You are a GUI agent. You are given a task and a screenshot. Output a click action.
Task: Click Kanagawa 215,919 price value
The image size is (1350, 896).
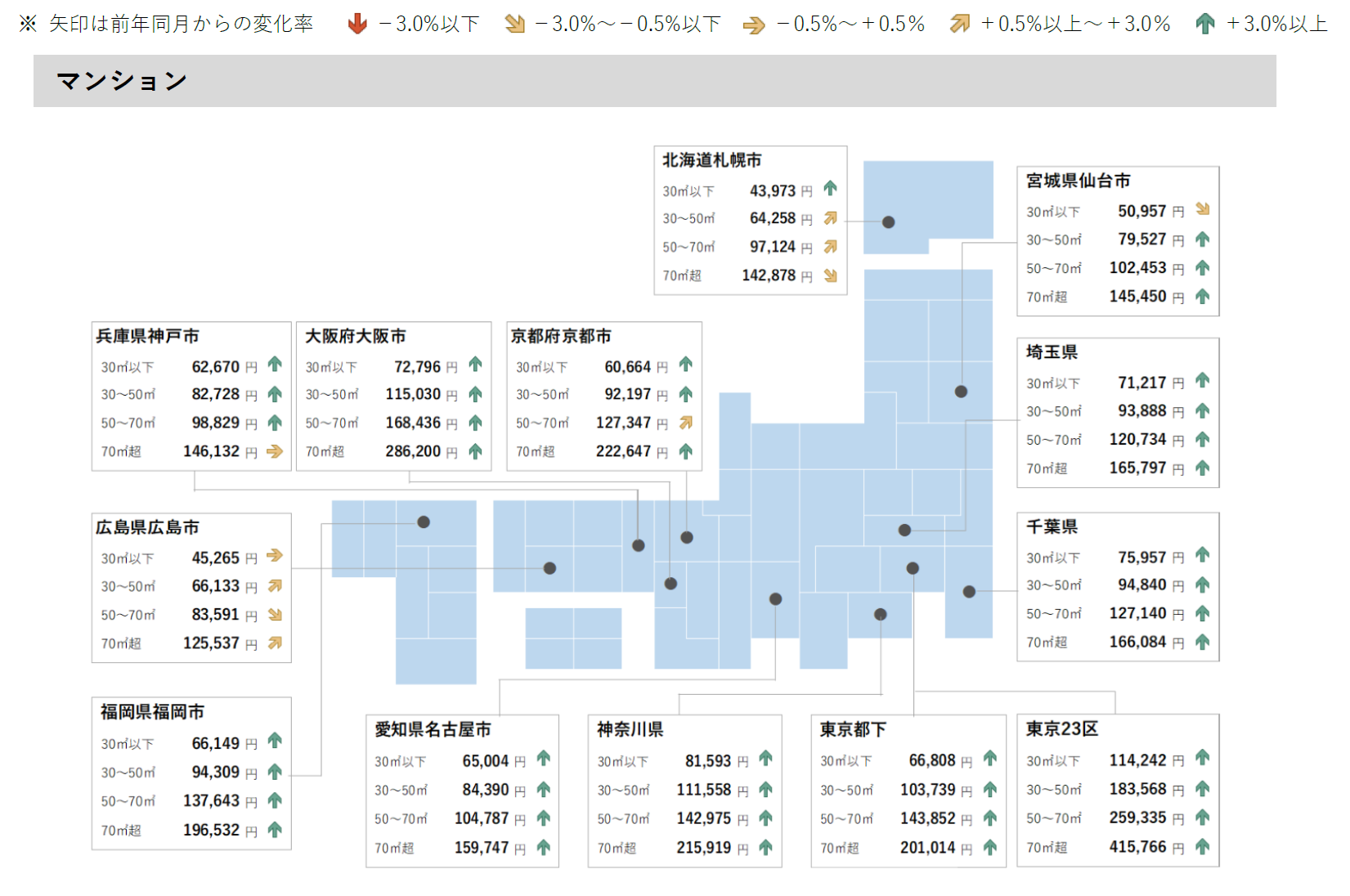tap(704, 848)
